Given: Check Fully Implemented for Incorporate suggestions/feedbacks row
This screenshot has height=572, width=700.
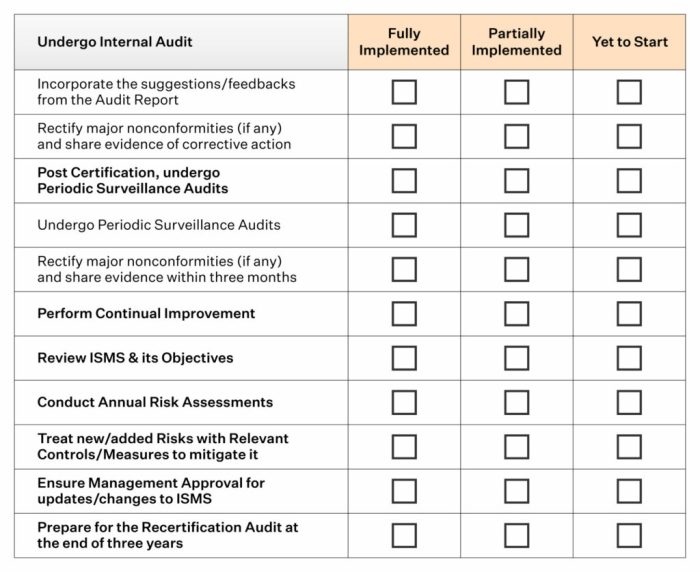Looking at the screenshot, I should [404, 92].
